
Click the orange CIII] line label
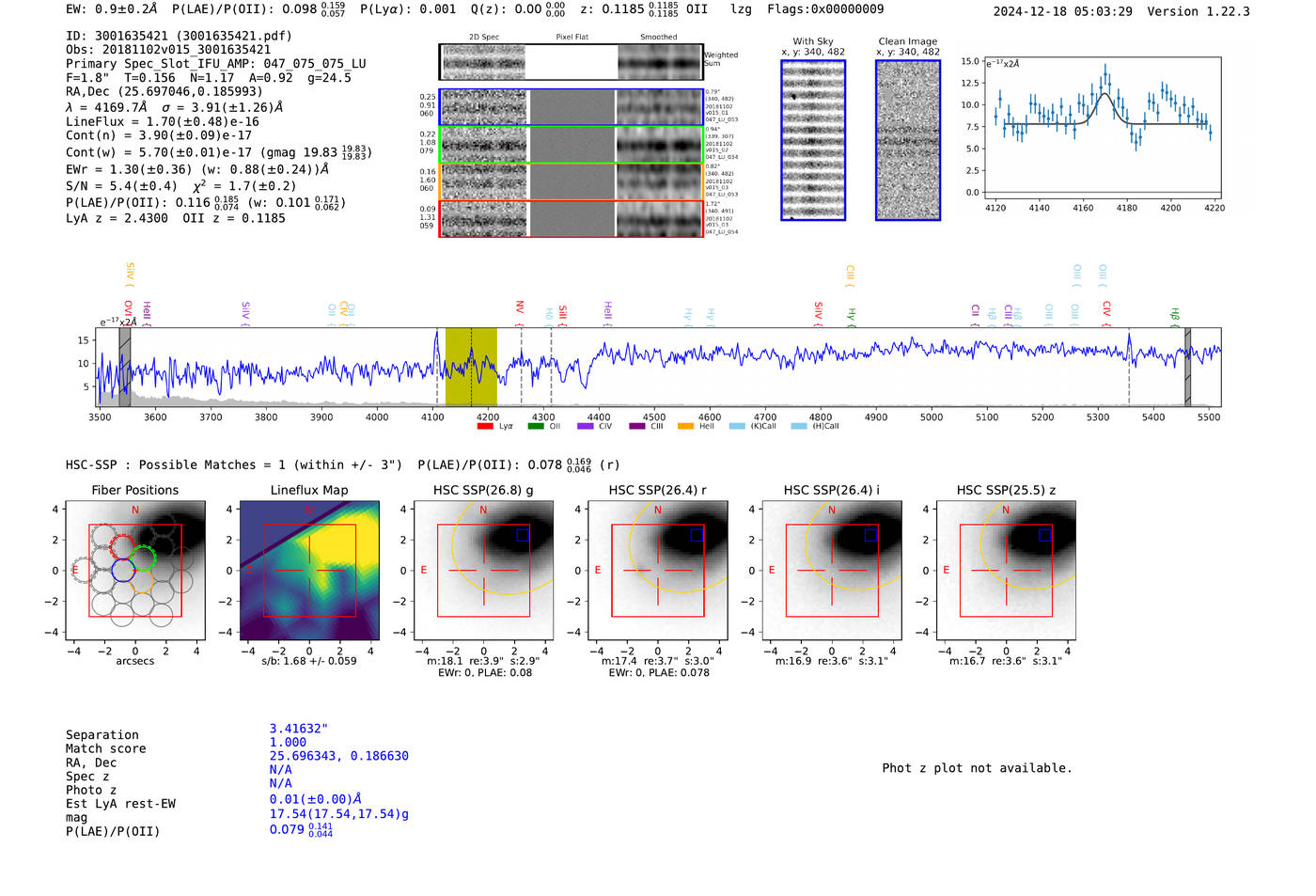850,275
